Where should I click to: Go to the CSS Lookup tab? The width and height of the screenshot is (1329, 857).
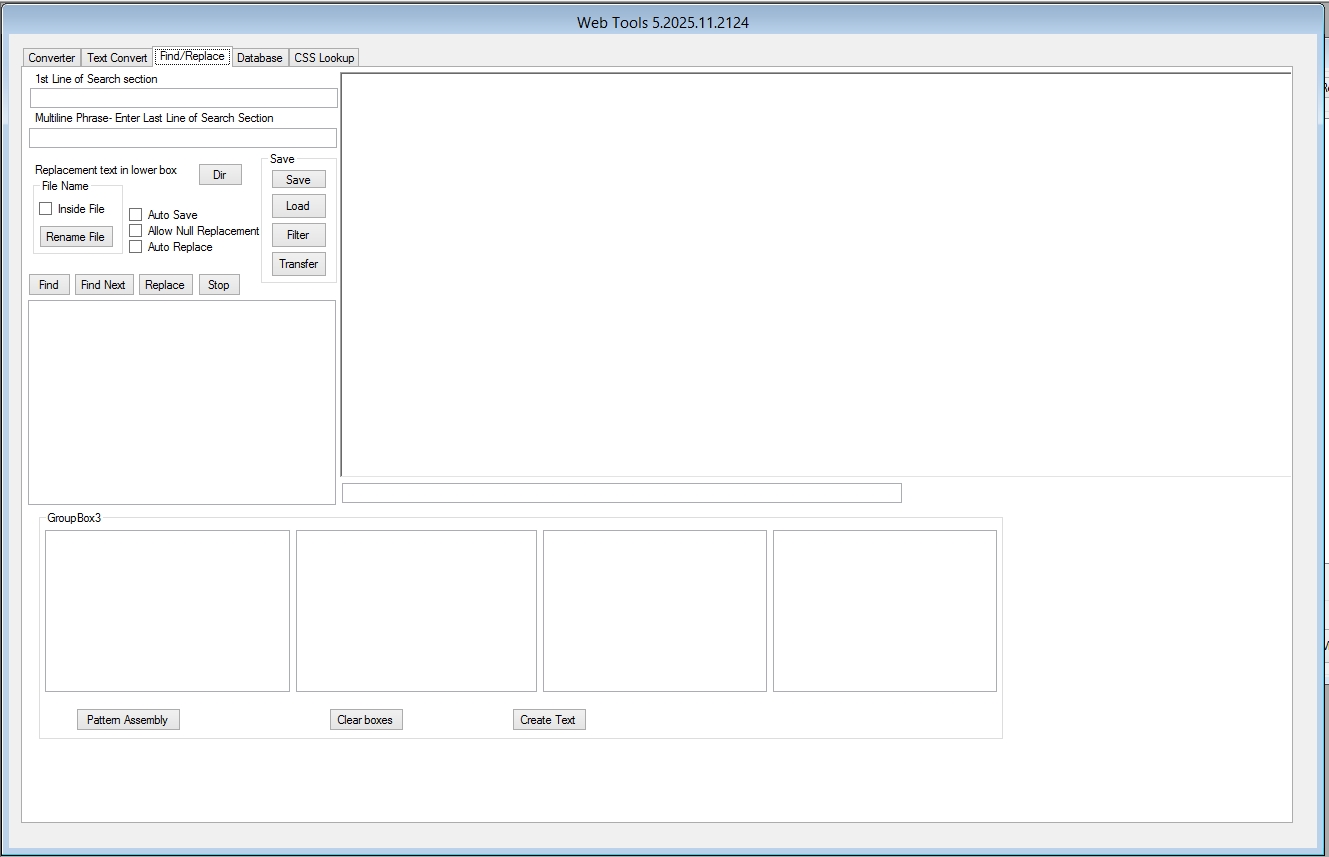click(x=324, y=58)
